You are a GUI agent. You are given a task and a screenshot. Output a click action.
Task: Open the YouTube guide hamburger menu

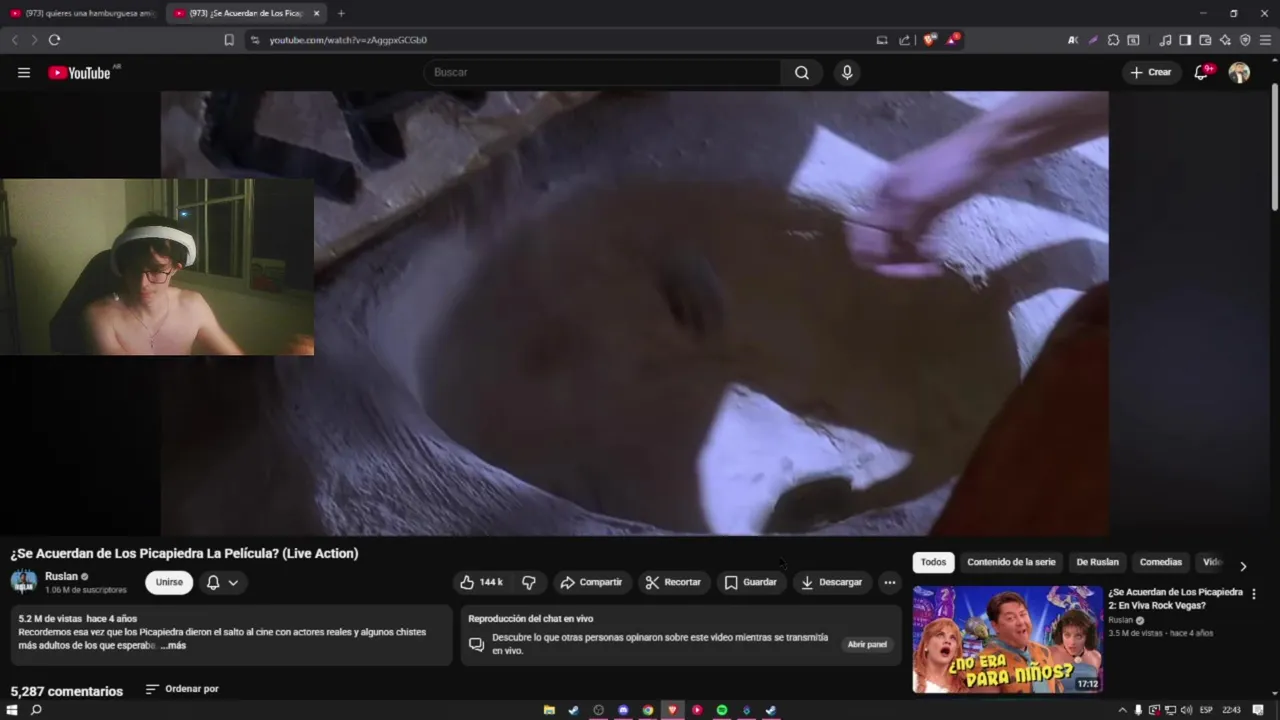pos(24,73)
